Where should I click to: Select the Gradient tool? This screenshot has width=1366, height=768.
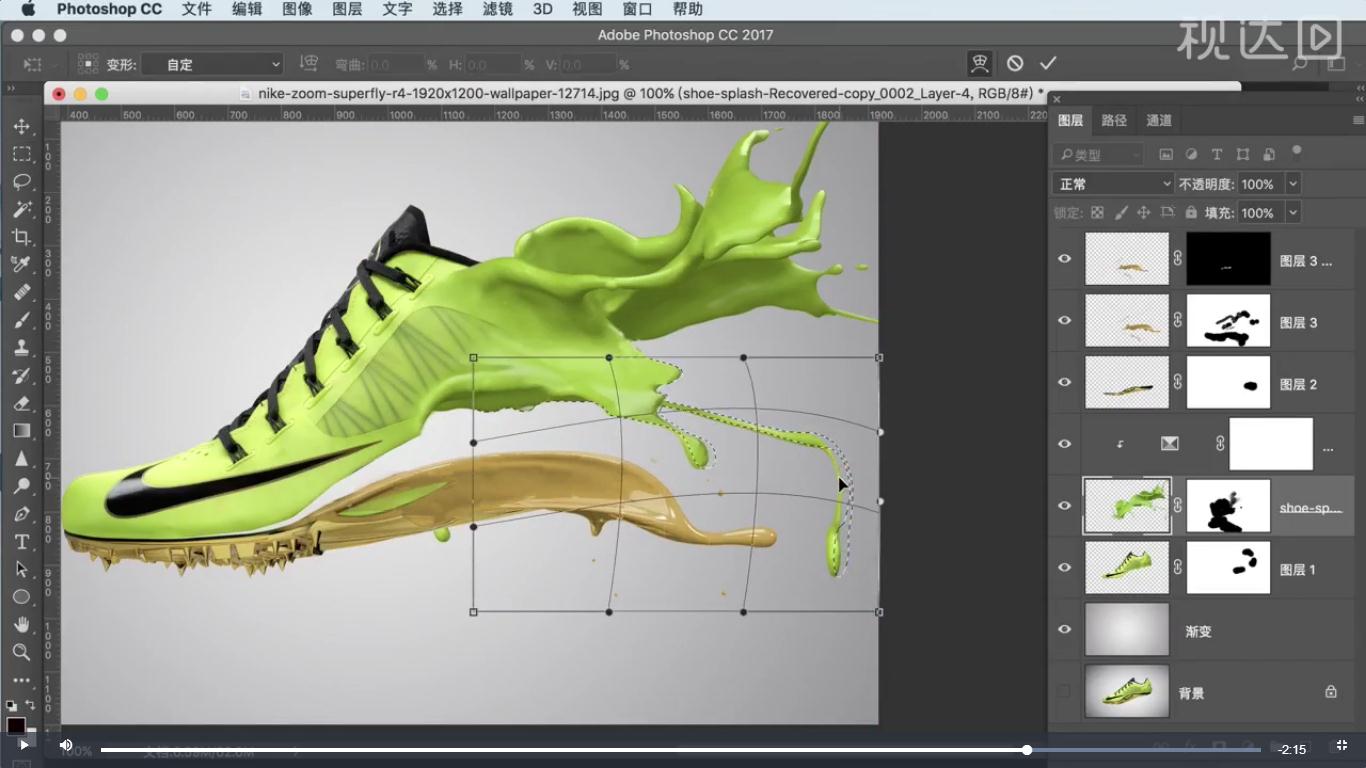[21, 431]
